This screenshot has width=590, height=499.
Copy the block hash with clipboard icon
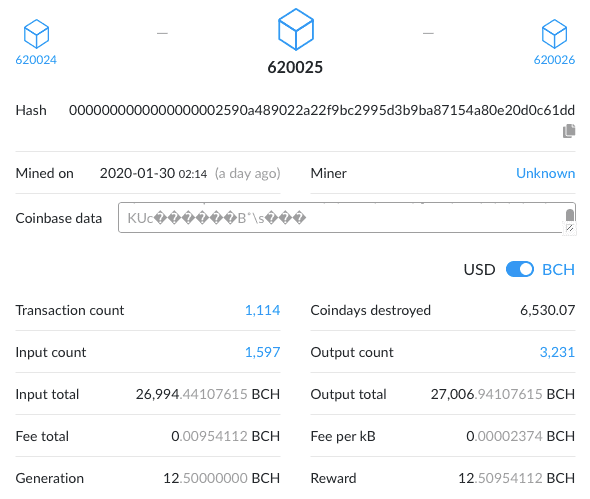(569, 131)
